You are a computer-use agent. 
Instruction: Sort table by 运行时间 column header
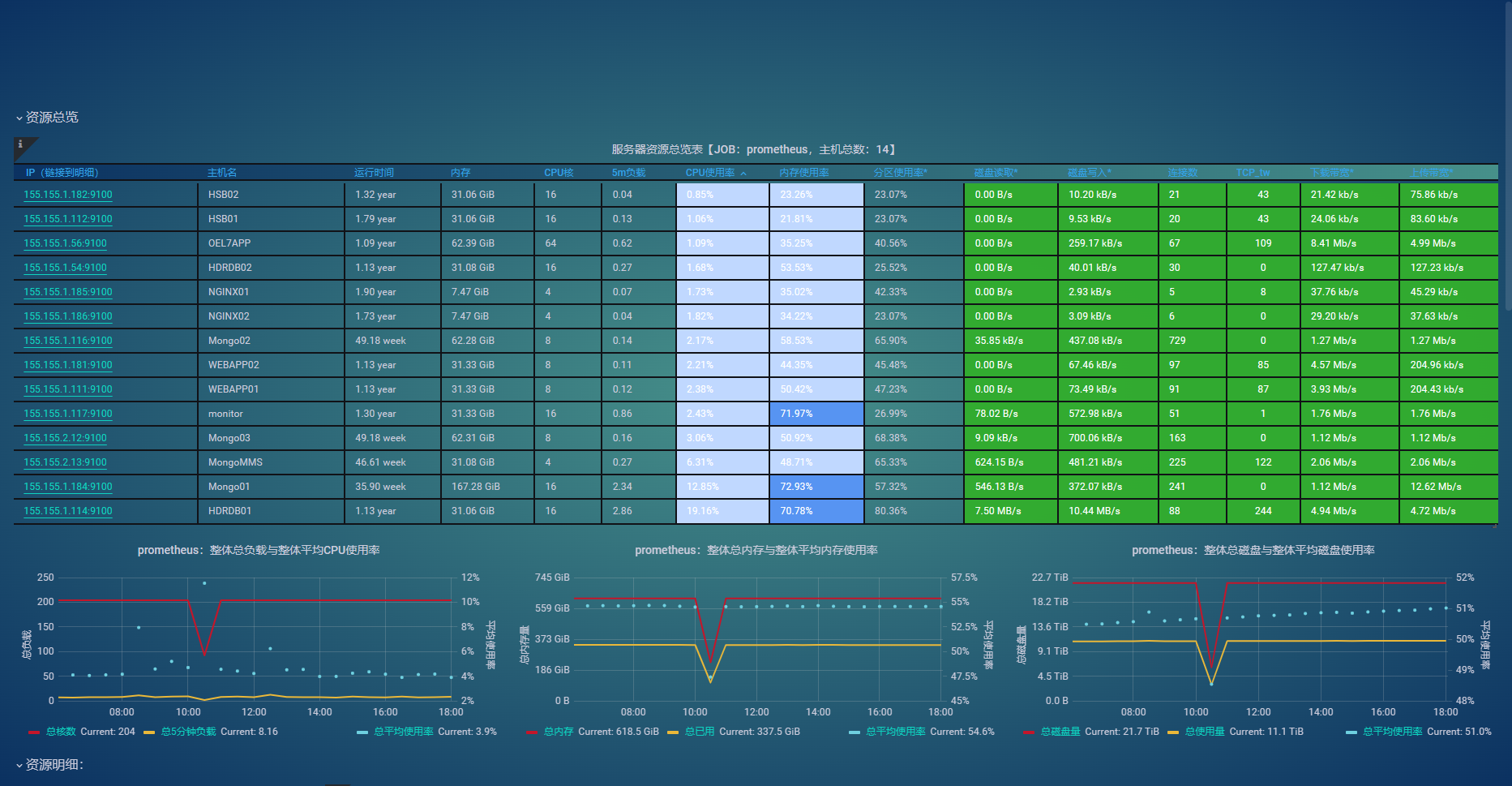pyautogui.click(x=374, y=173)
